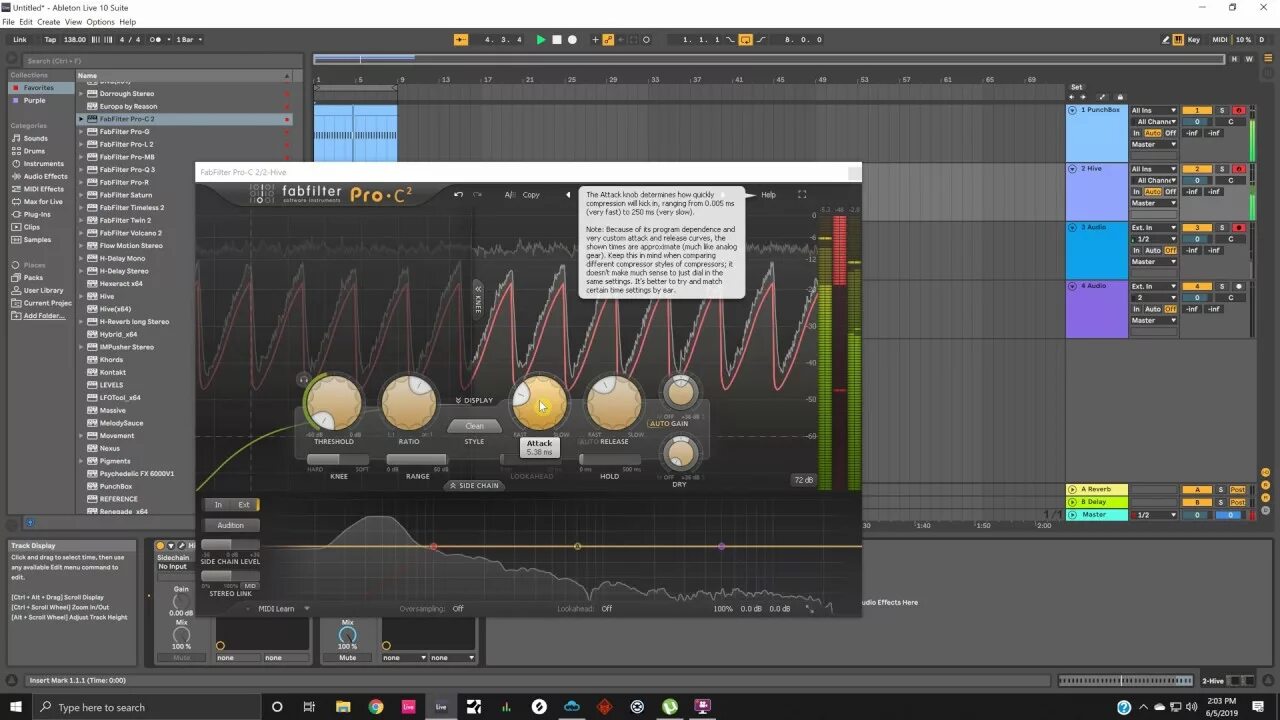Select the Plug-Ins category
This screenshot has width=1280, height=720.
[x=37, y=214]
